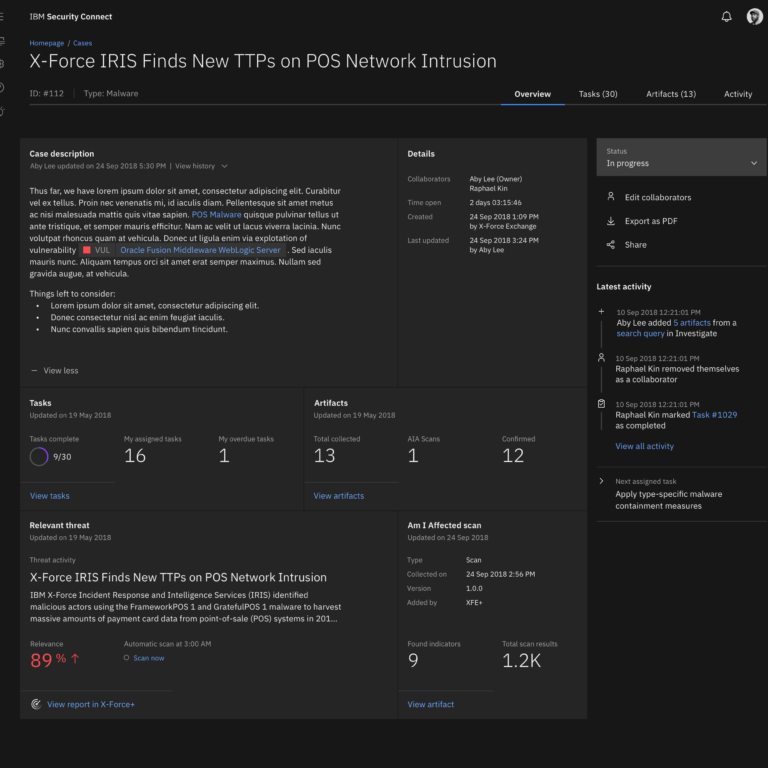Viewport: 768px width, 768px height.
Task: Click Total scan results 1.2K
Action: pos(521,660)
